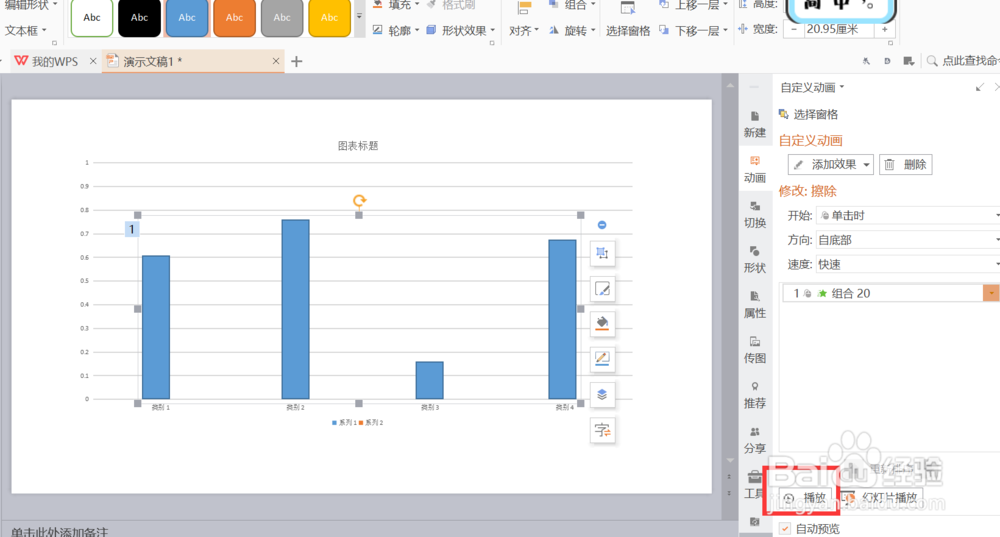Click the blue minus collapse icon by chart
The width and height of the screenshot is (1000, 537).
[601, 224]
